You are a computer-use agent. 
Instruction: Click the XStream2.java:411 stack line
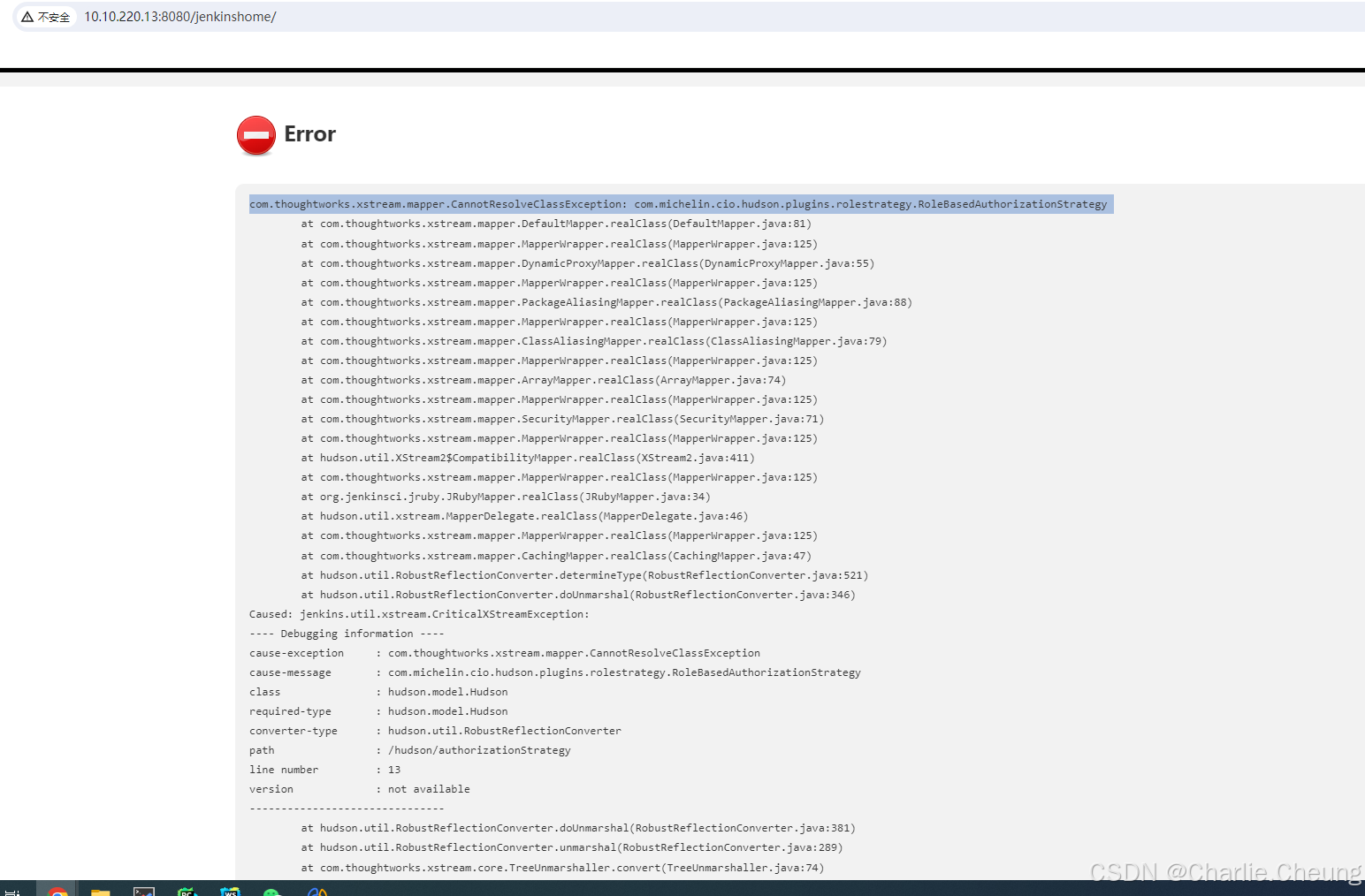(x=528, y=458)
